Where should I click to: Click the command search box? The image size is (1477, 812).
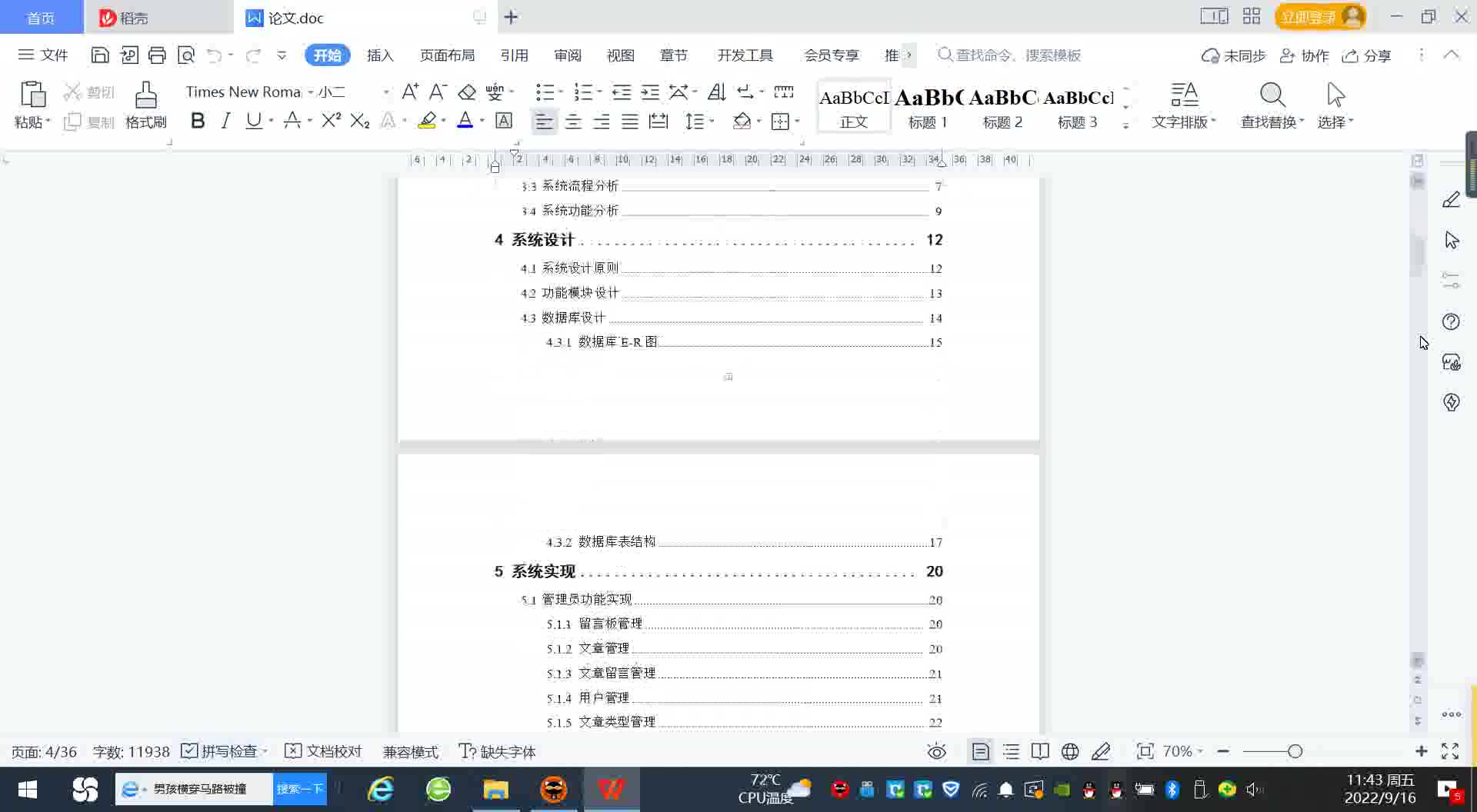point(1009,55)
